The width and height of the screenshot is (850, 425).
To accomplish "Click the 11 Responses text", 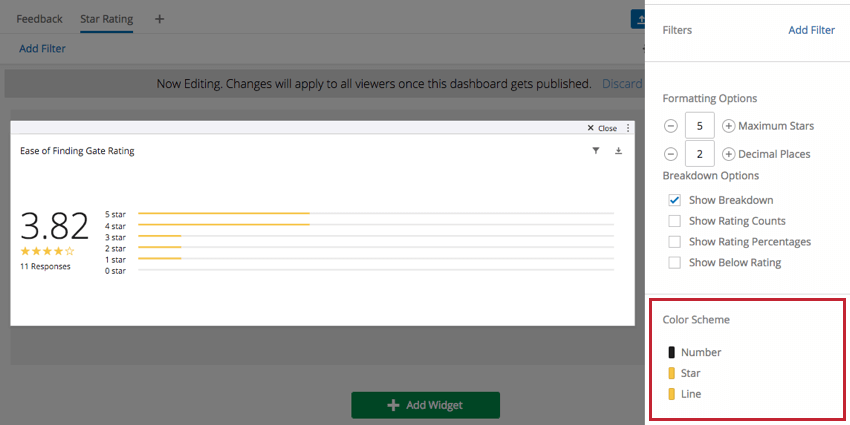I will pos(46,267).
